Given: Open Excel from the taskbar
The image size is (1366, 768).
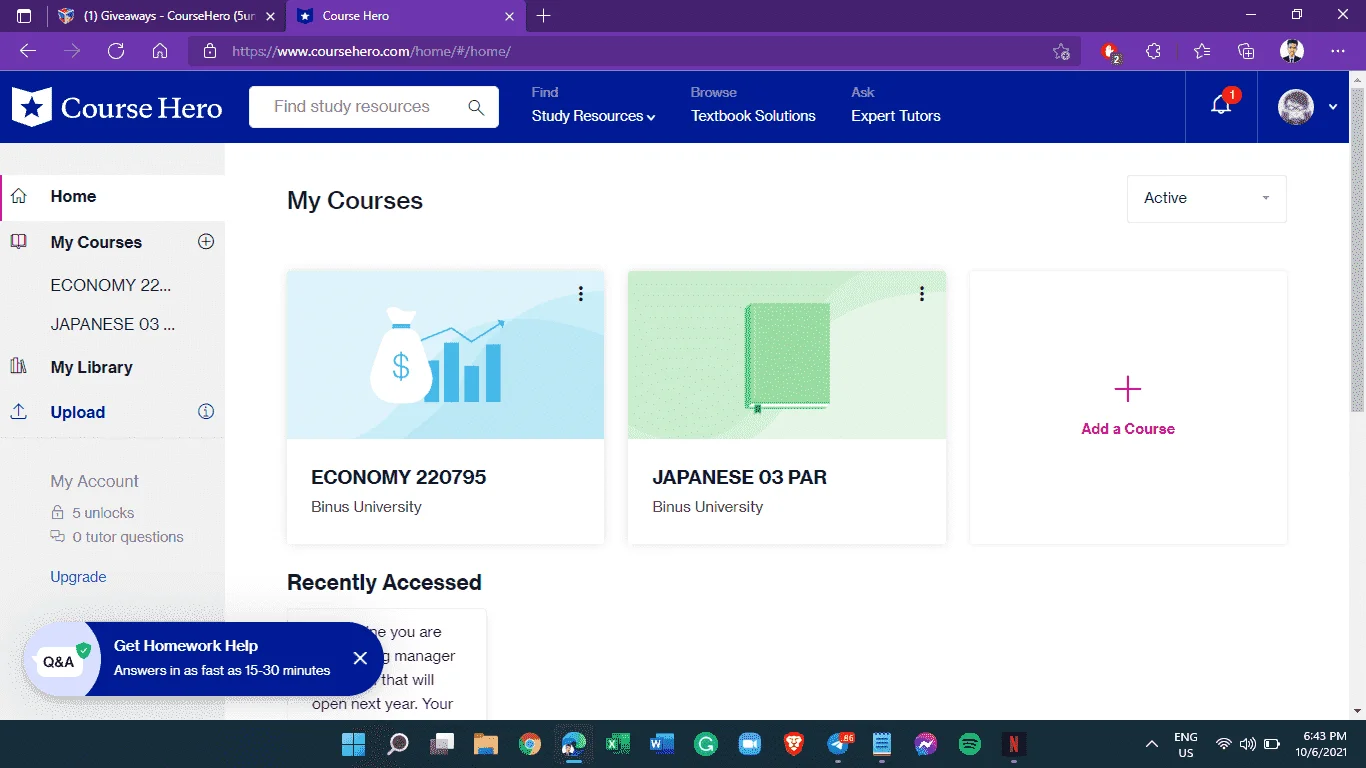Looking at the screenshot, I should pos(617,744).
